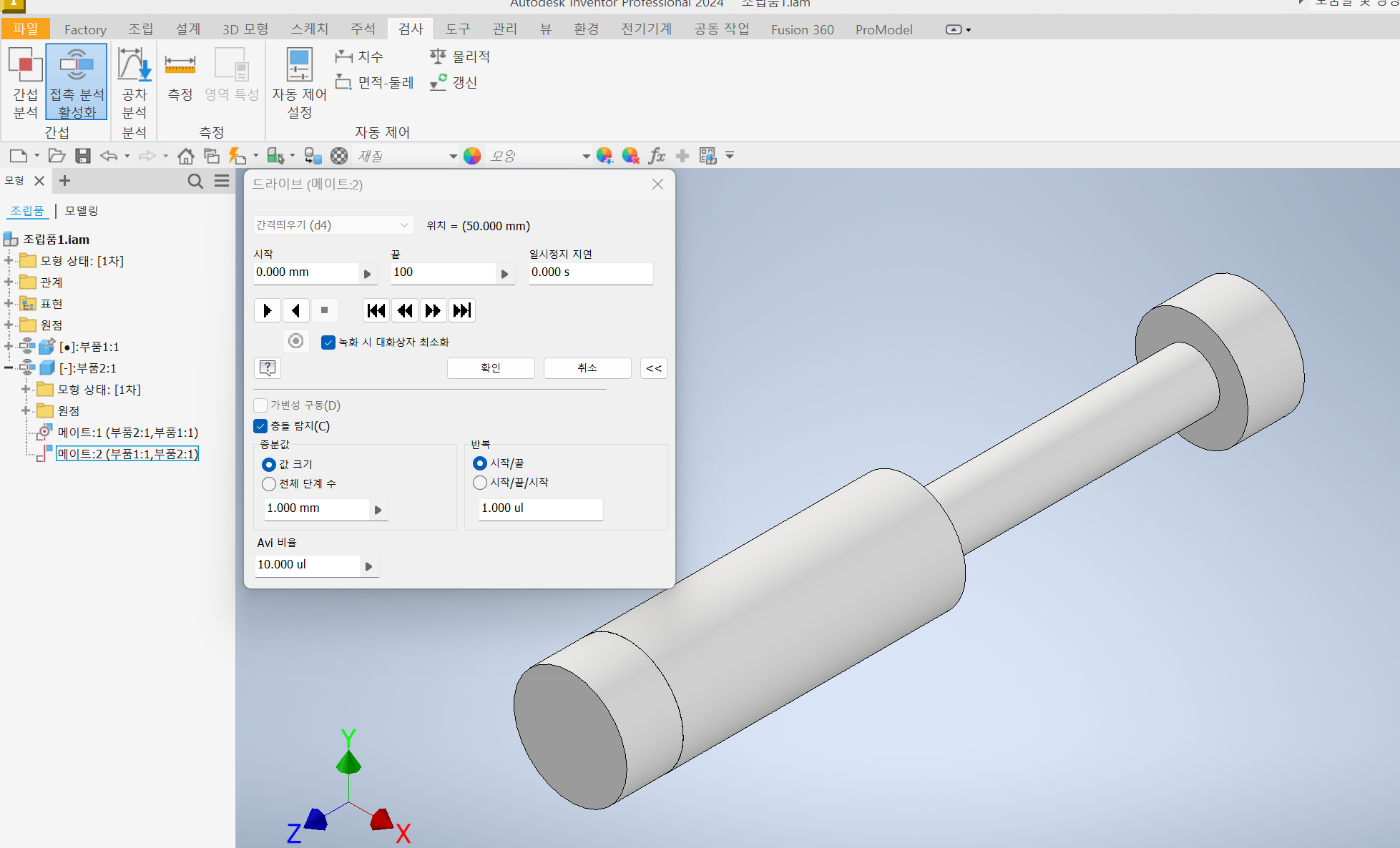
Task: Open the fx parameters editor
Action: [657, 155]
